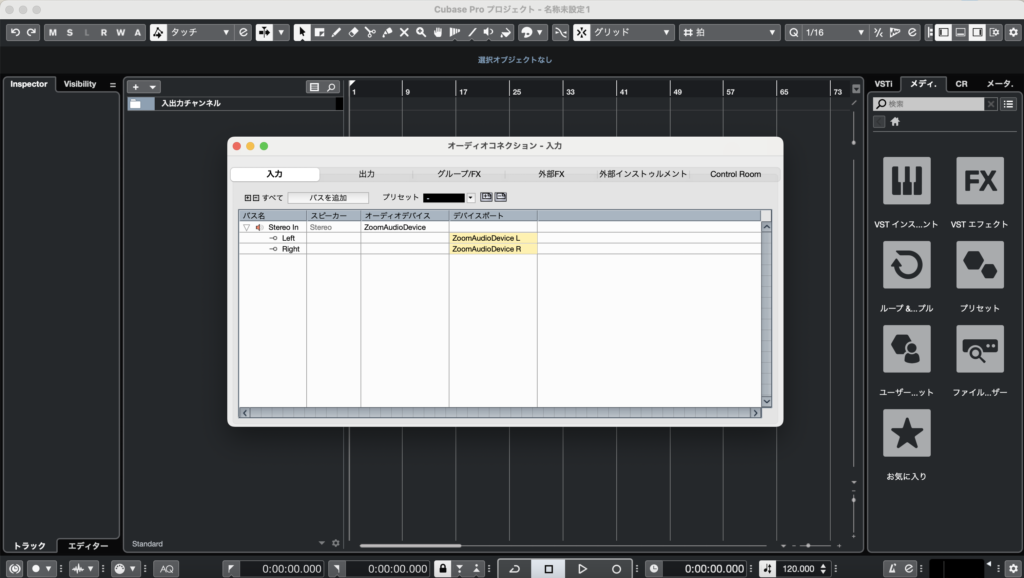
Task: Click the 検索 search field in media panel
Action: point(935,104)
